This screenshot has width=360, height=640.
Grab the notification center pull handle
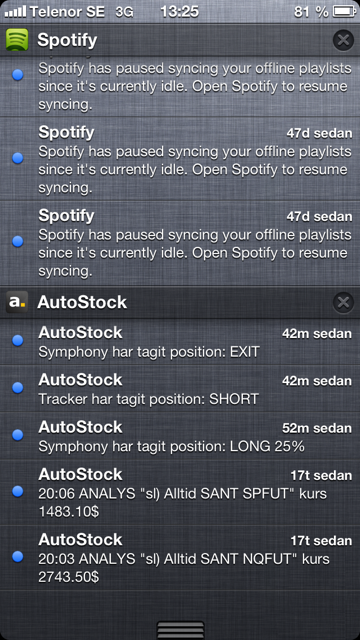(180, 630)
